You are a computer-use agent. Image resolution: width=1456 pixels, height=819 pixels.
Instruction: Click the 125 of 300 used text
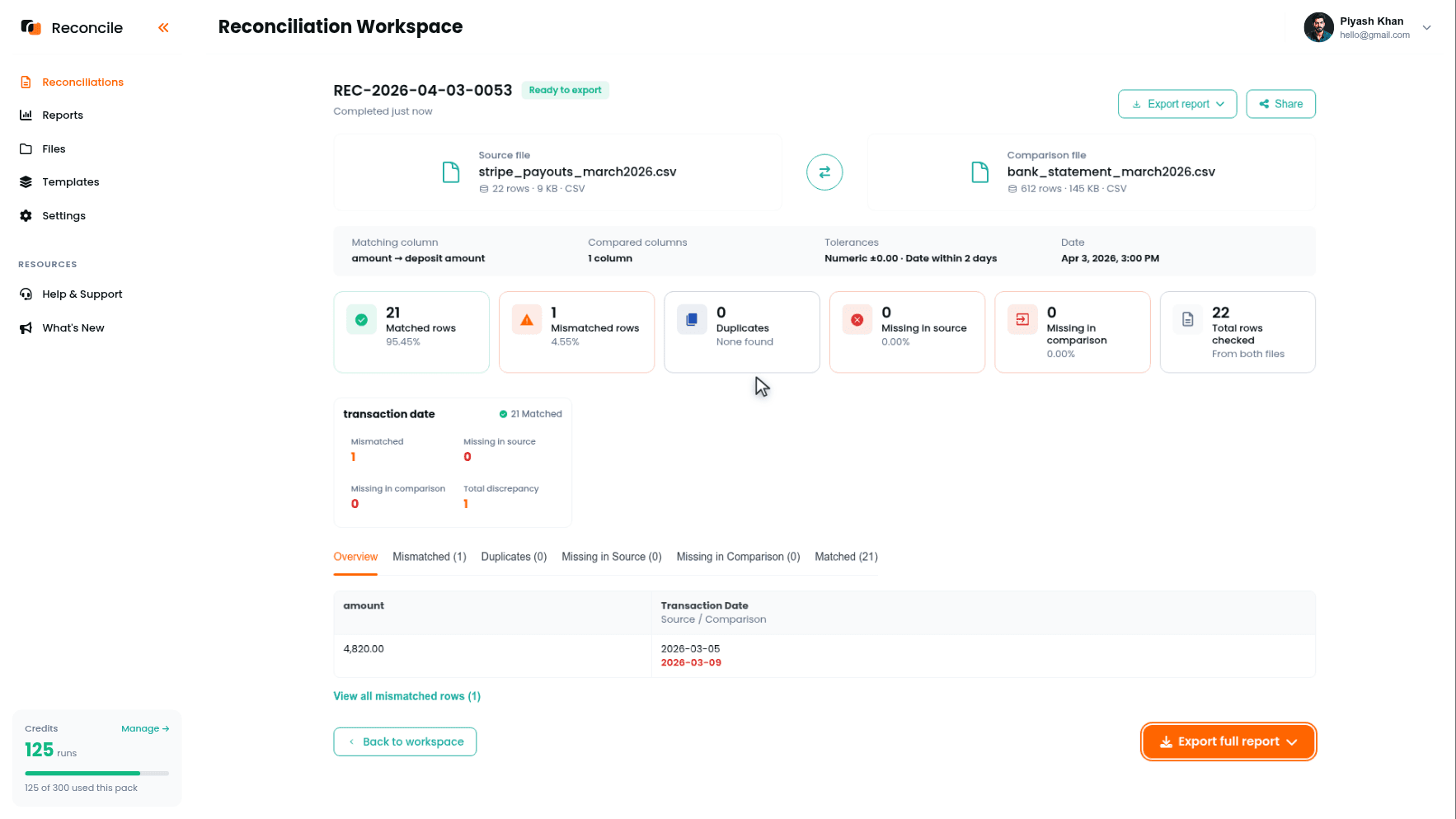[x=81, y=788]
